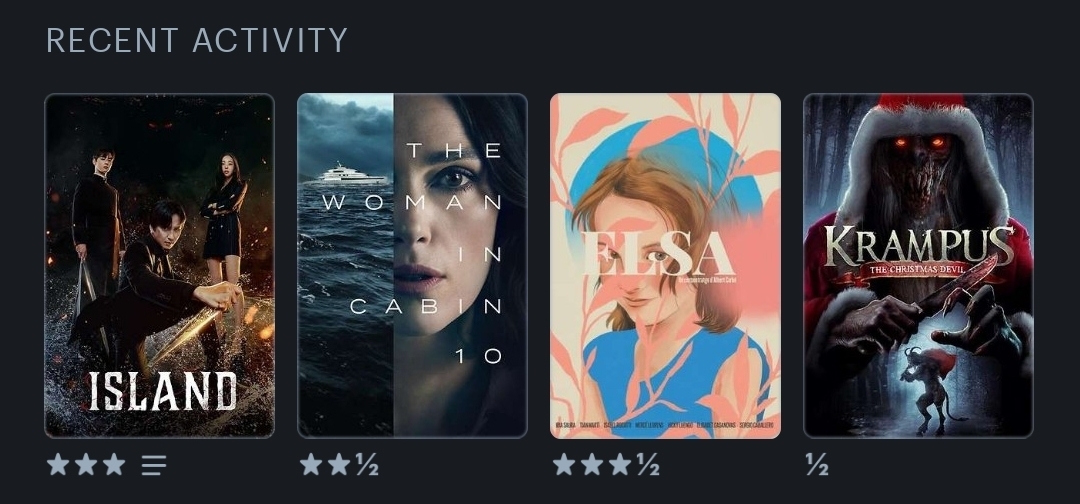The width and height of the screenshot is (1080, 504).
Task: Click the ELSA title lettering on the poster
Action: pyautogui.click(x=658, y=253)
